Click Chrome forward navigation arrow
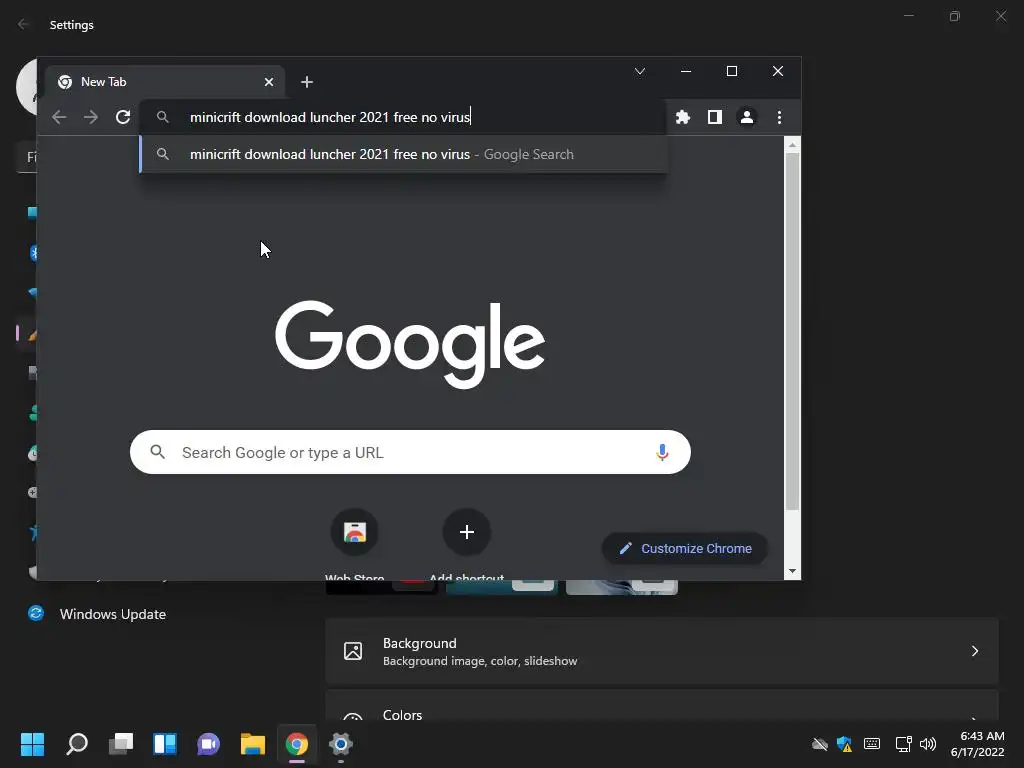The height and width of the screenshot is (768, 1024). point(91,117)
